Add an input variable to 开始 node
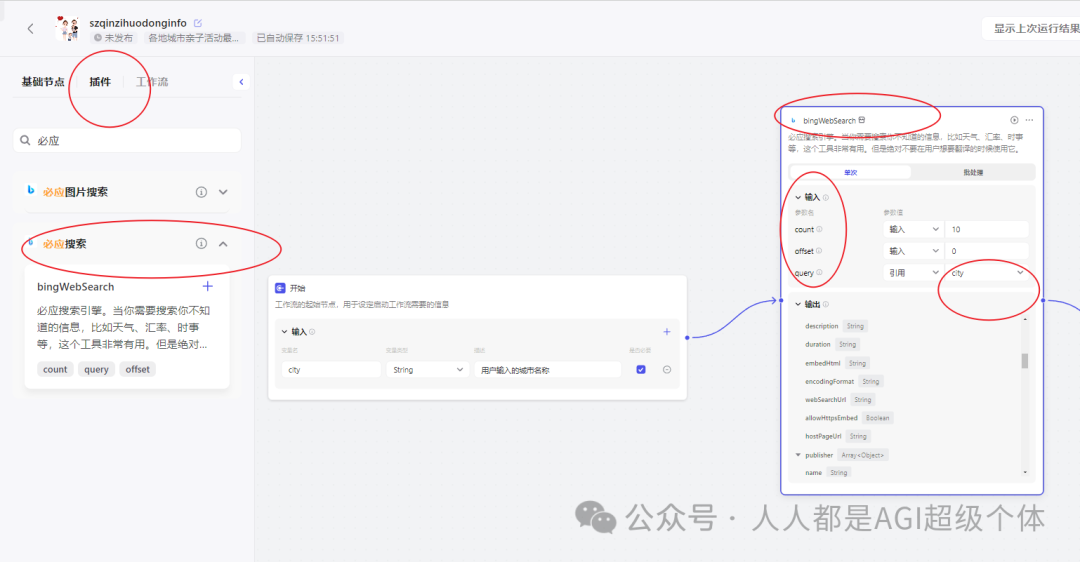 (x=667, y=332)
